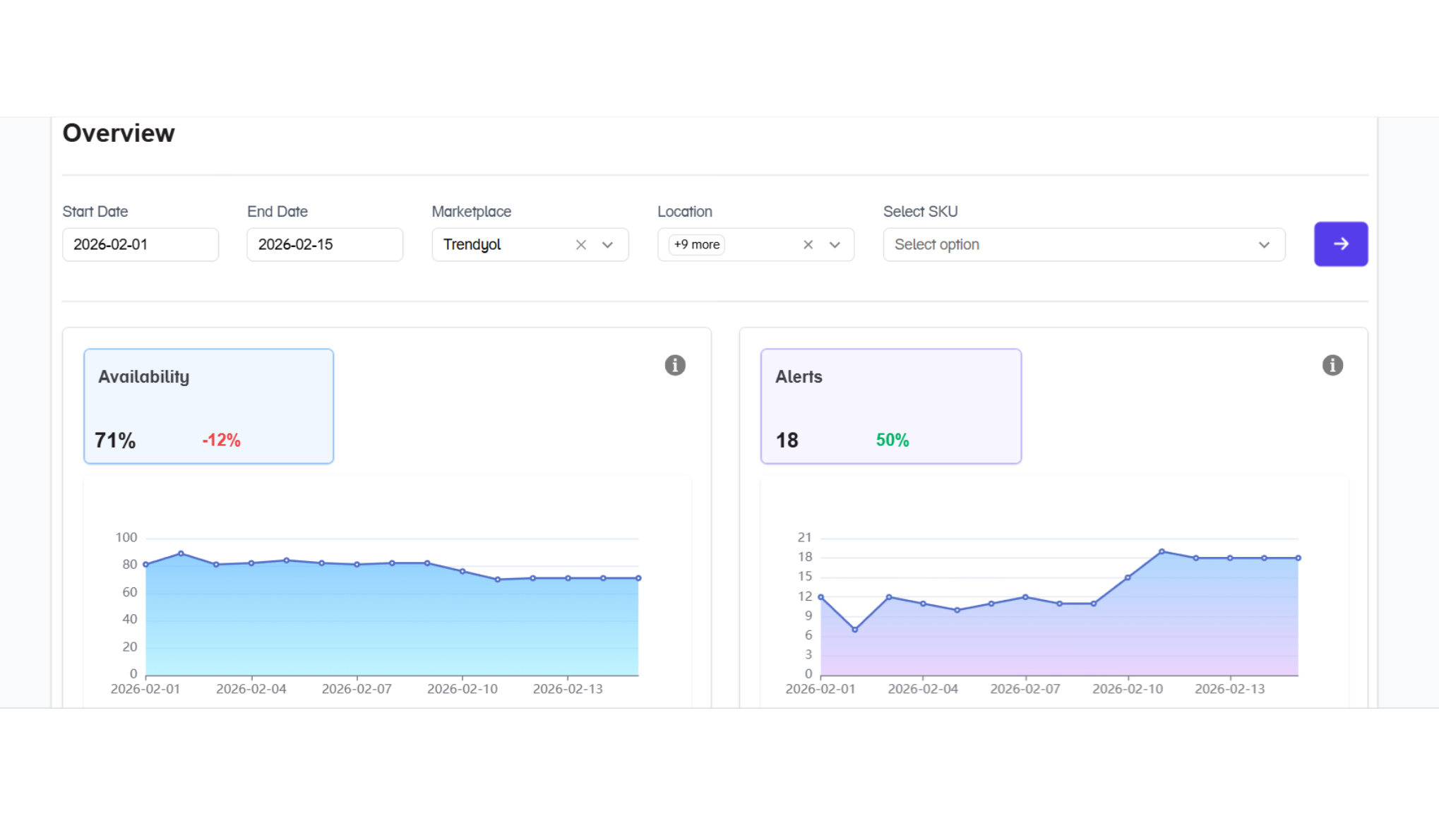The image size is (1439, 840).
Task: Click the Alerts chart info icon
Action: 1332,365
